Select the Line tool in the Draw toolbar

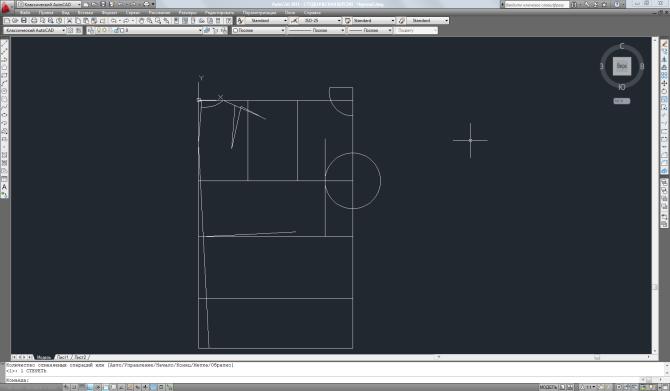click(5, 43)
